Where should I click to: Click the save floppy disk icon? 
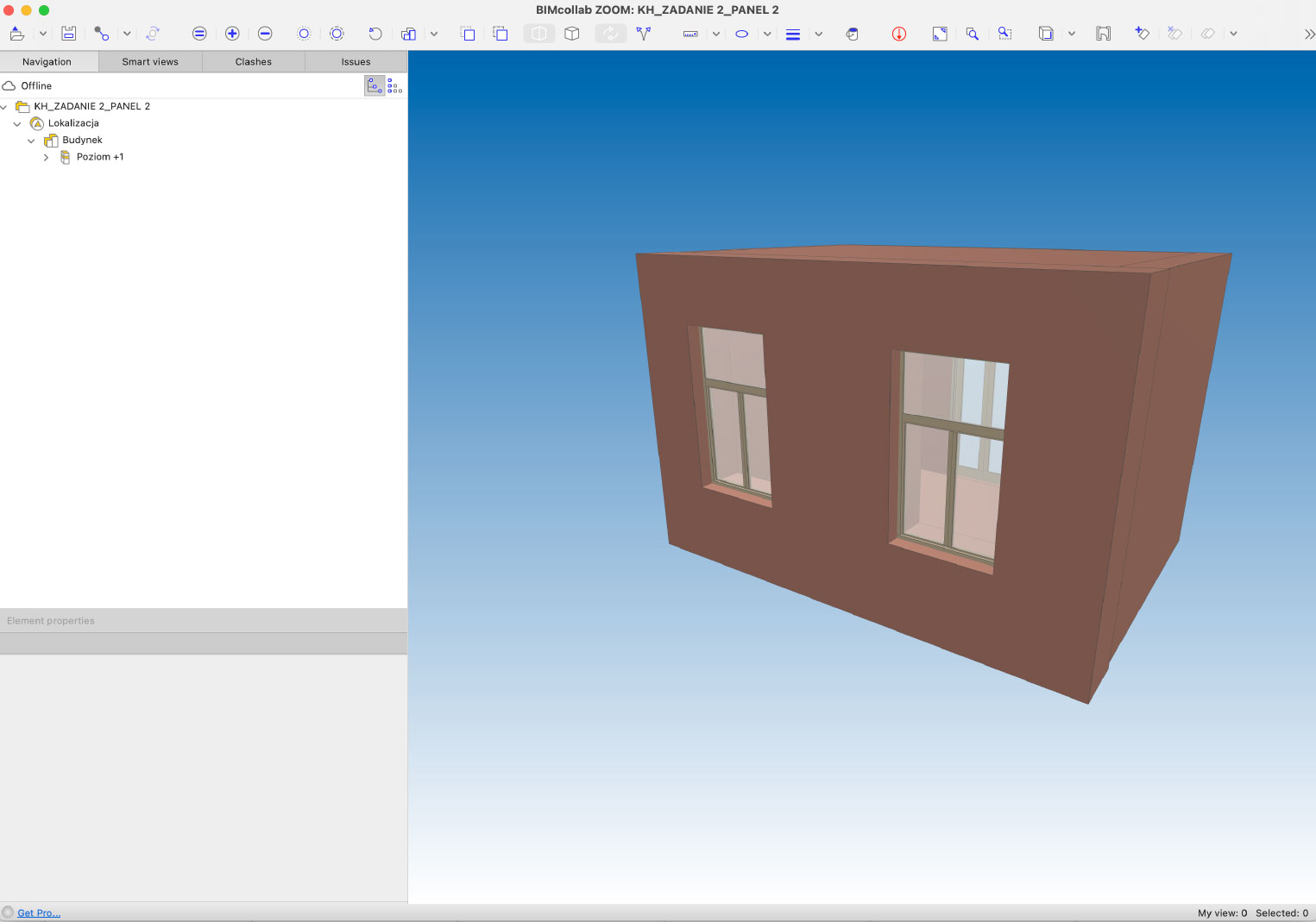pyautogui.click(x=69, y=34)
